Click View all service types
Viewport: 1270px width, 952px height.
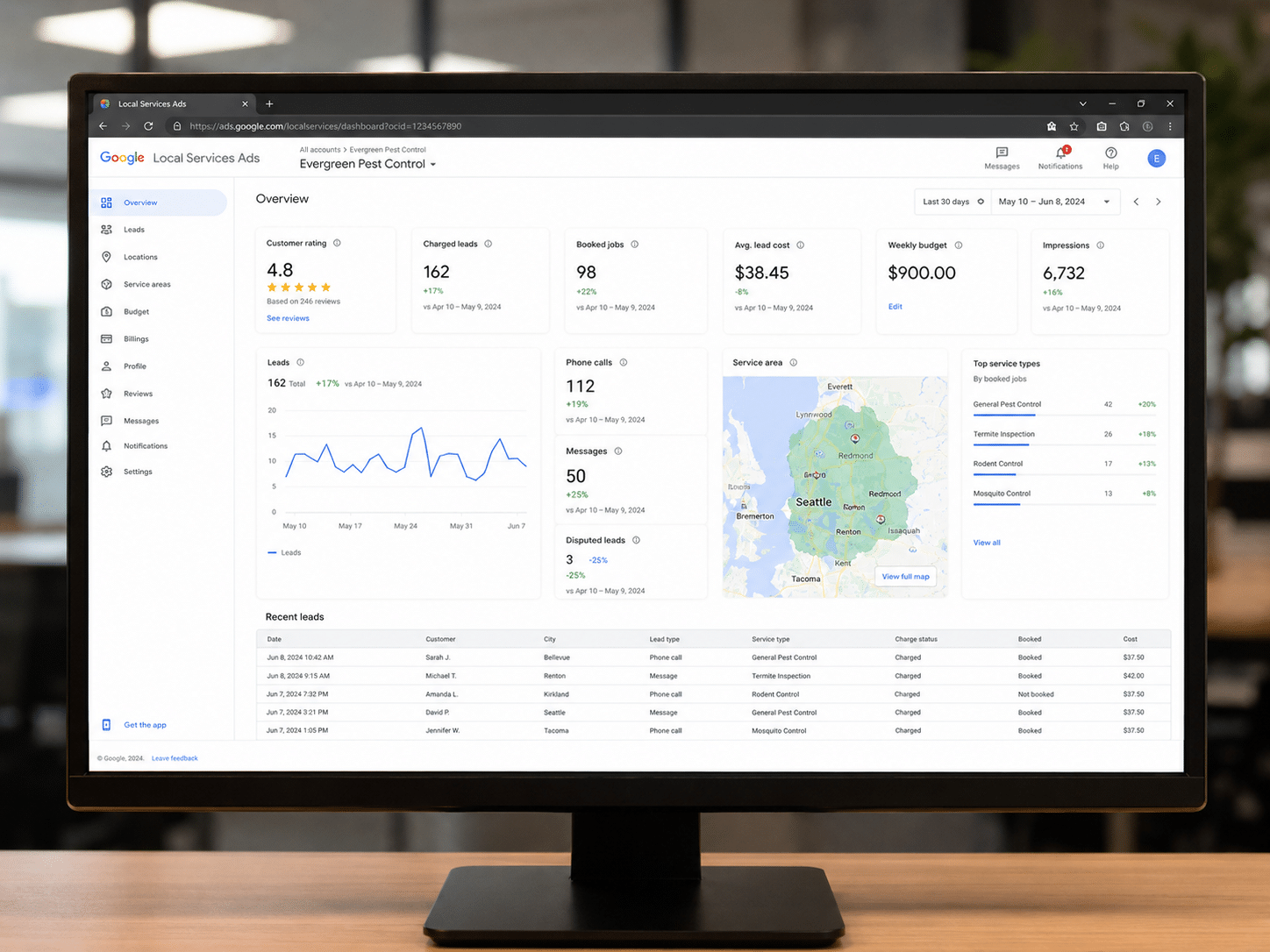[x=987, y=543]
